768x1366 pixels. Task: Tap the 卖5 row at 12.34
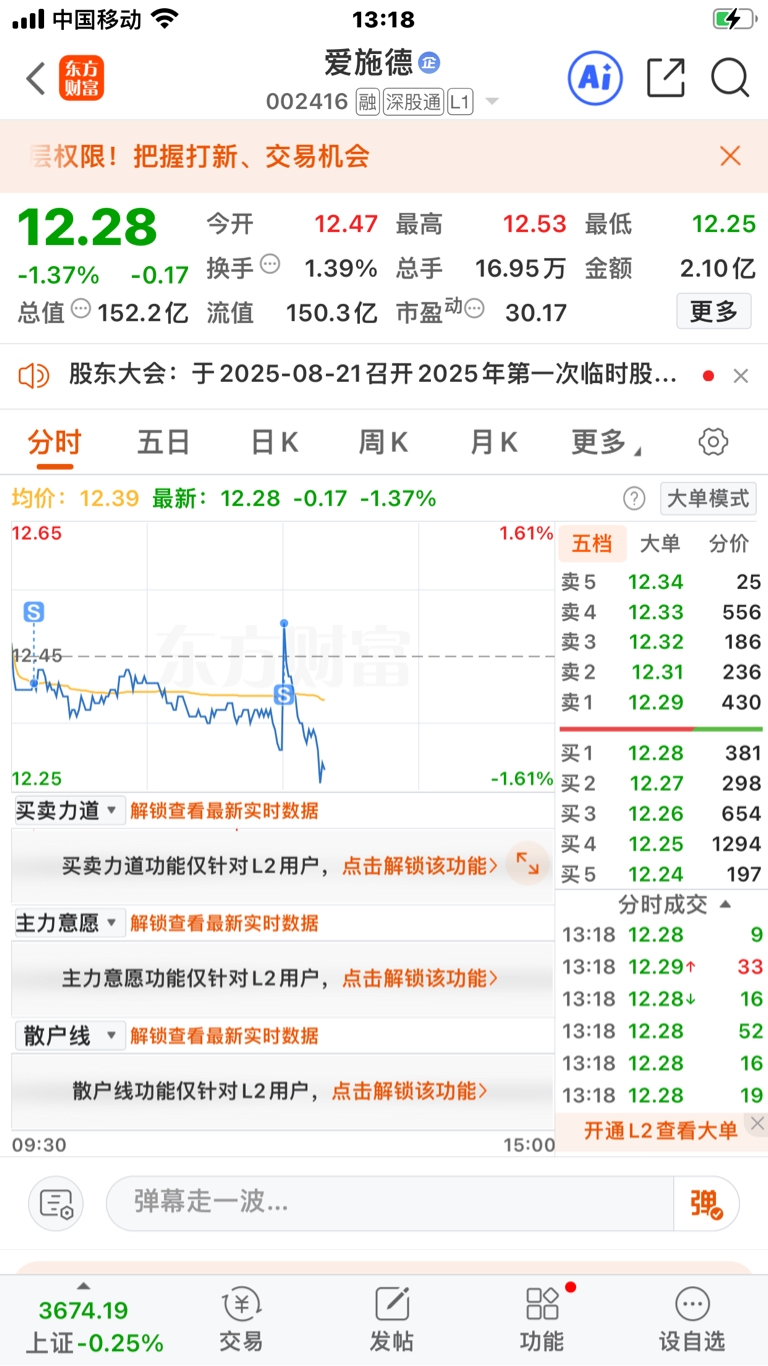[x=661, y=581]
